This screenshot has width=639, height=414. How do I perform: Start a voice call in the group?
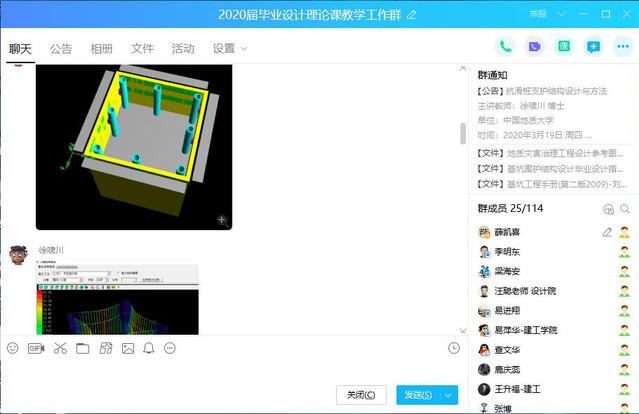[x=505, y=46]
